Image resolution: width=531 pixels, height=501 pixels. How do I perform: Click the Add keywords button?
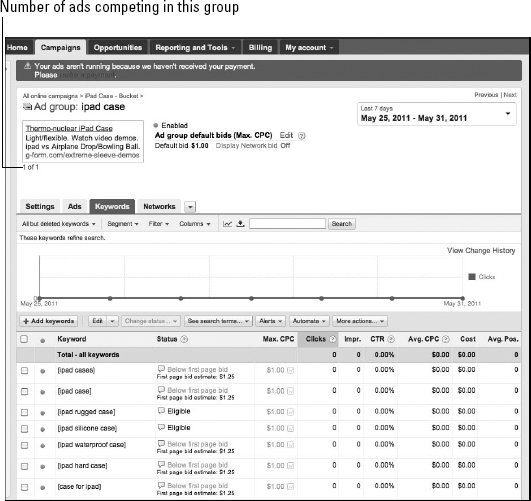(49, 321)
